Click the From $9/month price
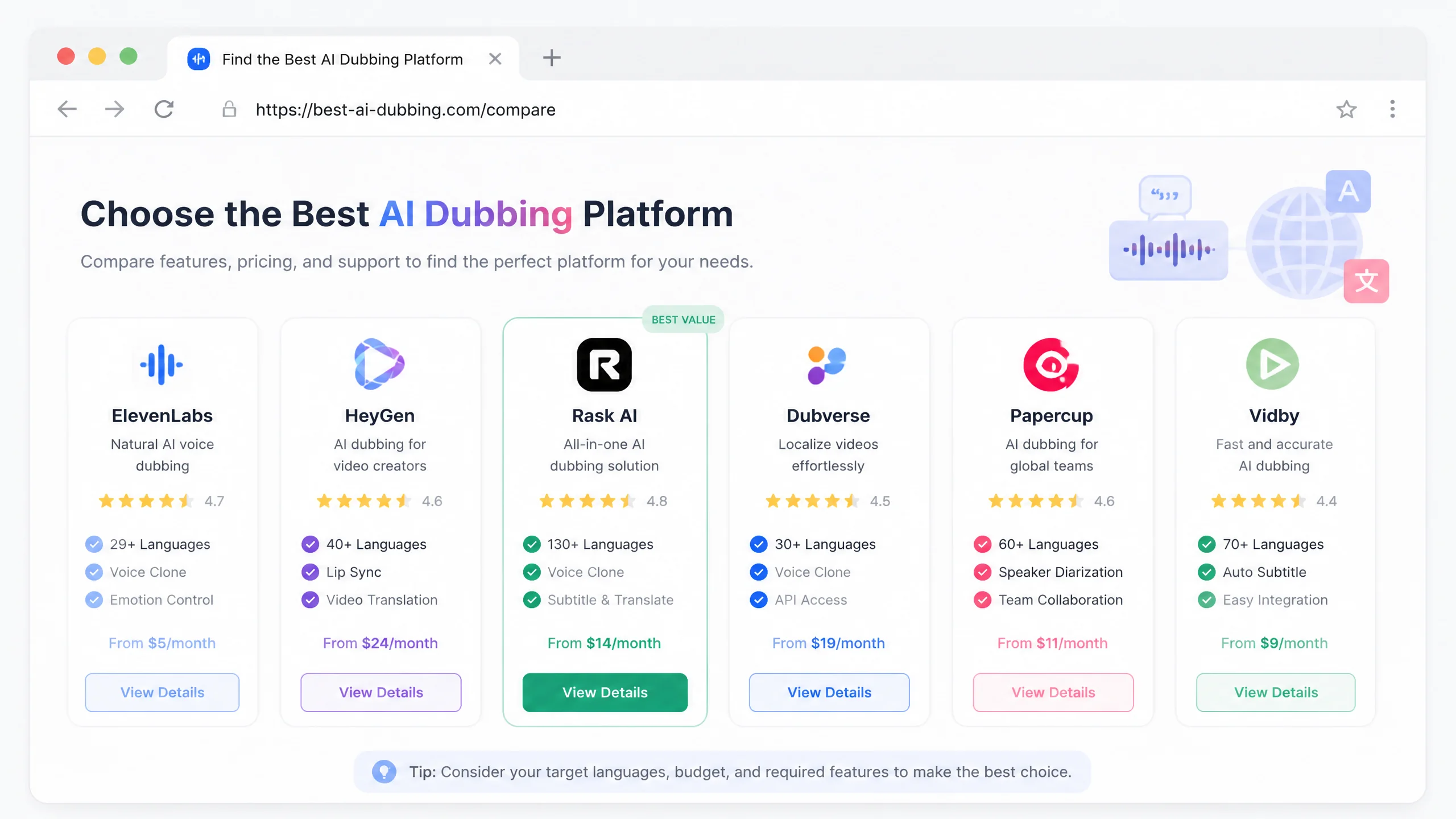 pos(1275,643)
